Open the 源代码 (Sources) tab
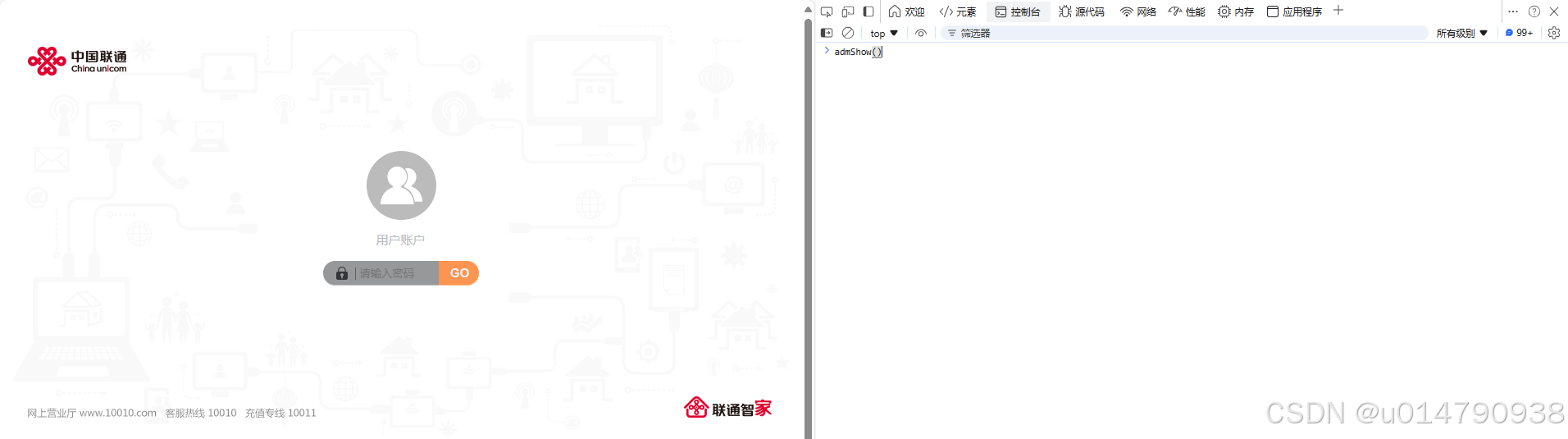The width and height of the screenshot is (1568, 439). [x=1082, y=11]
